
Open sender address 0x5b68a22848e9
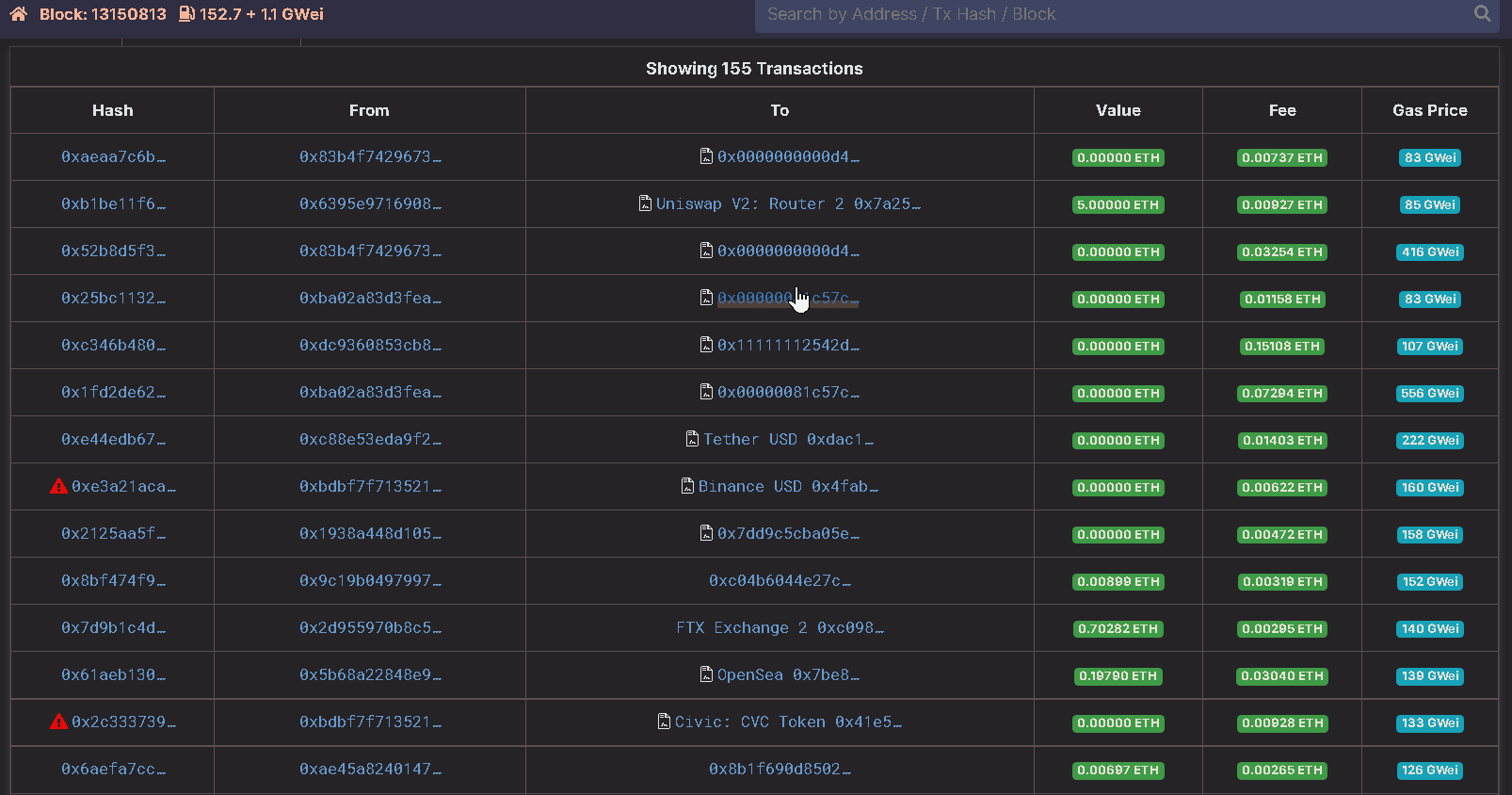click(x=370, y=675)
